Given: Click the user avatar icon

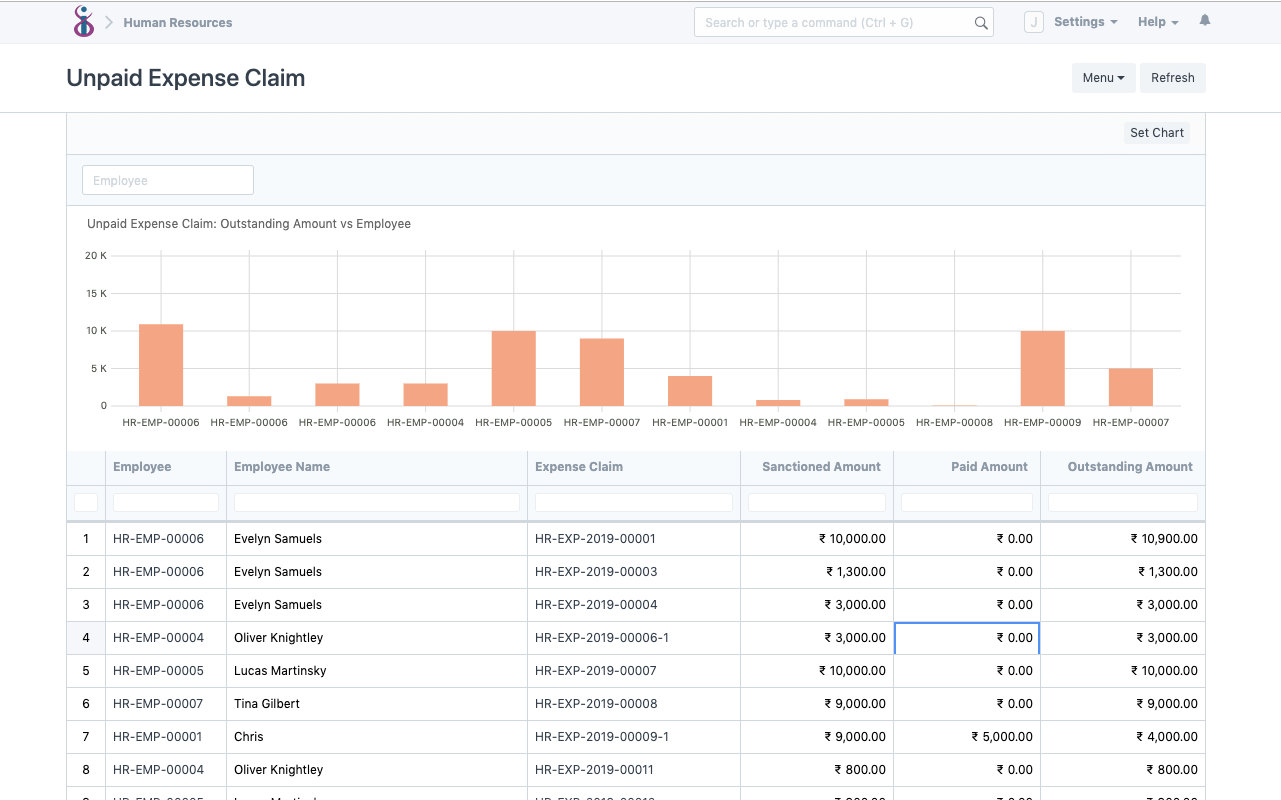Looking at the screenshot, I should click(1033, 21).
